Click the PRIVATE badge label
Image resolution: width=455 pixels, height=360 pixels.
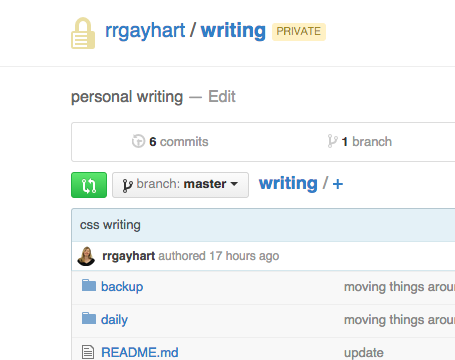click(299, 32)
